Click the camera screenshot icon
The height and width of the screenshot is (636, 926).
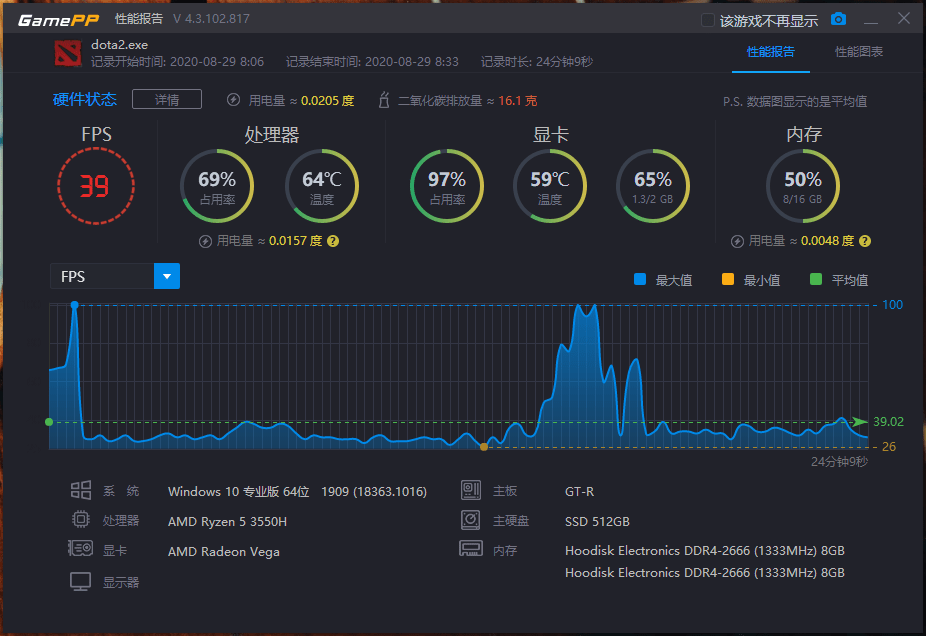tap(838, 19)
